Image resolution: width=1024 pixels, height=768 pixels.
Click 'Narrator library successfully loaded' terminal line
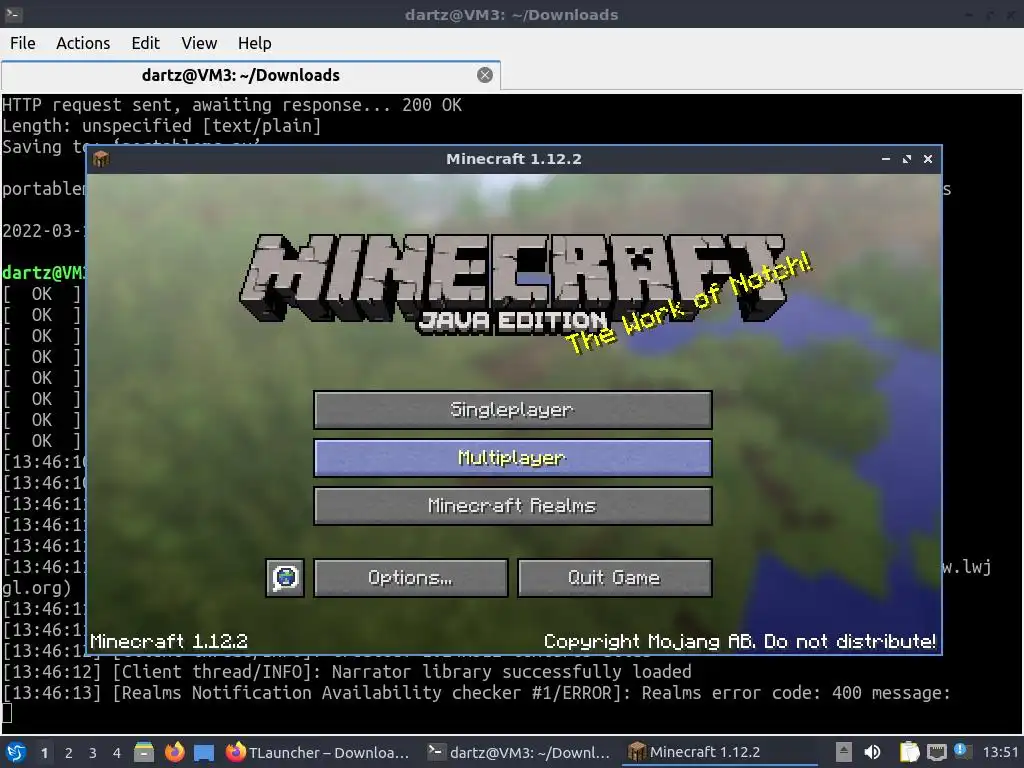tap(347, 672)
